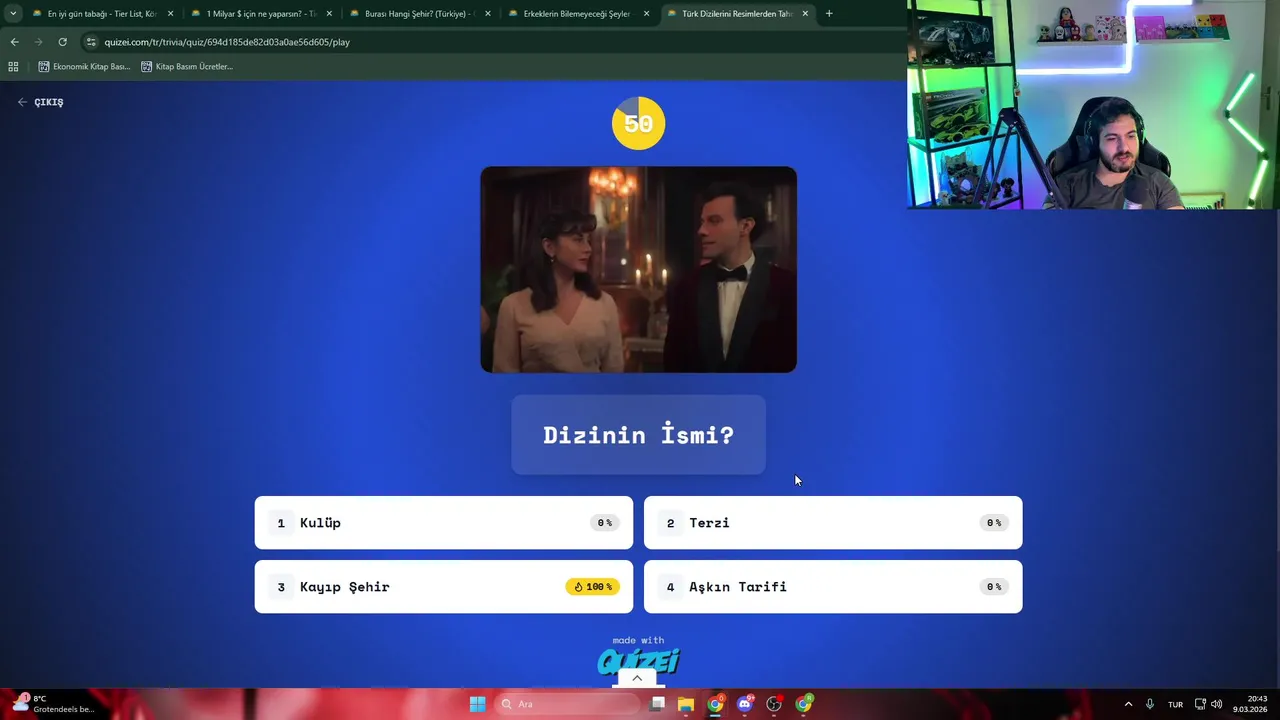Viewport: 1280px width, 720px height.
Task: Open the site information icon in address bar
Action: click(91, 42)
